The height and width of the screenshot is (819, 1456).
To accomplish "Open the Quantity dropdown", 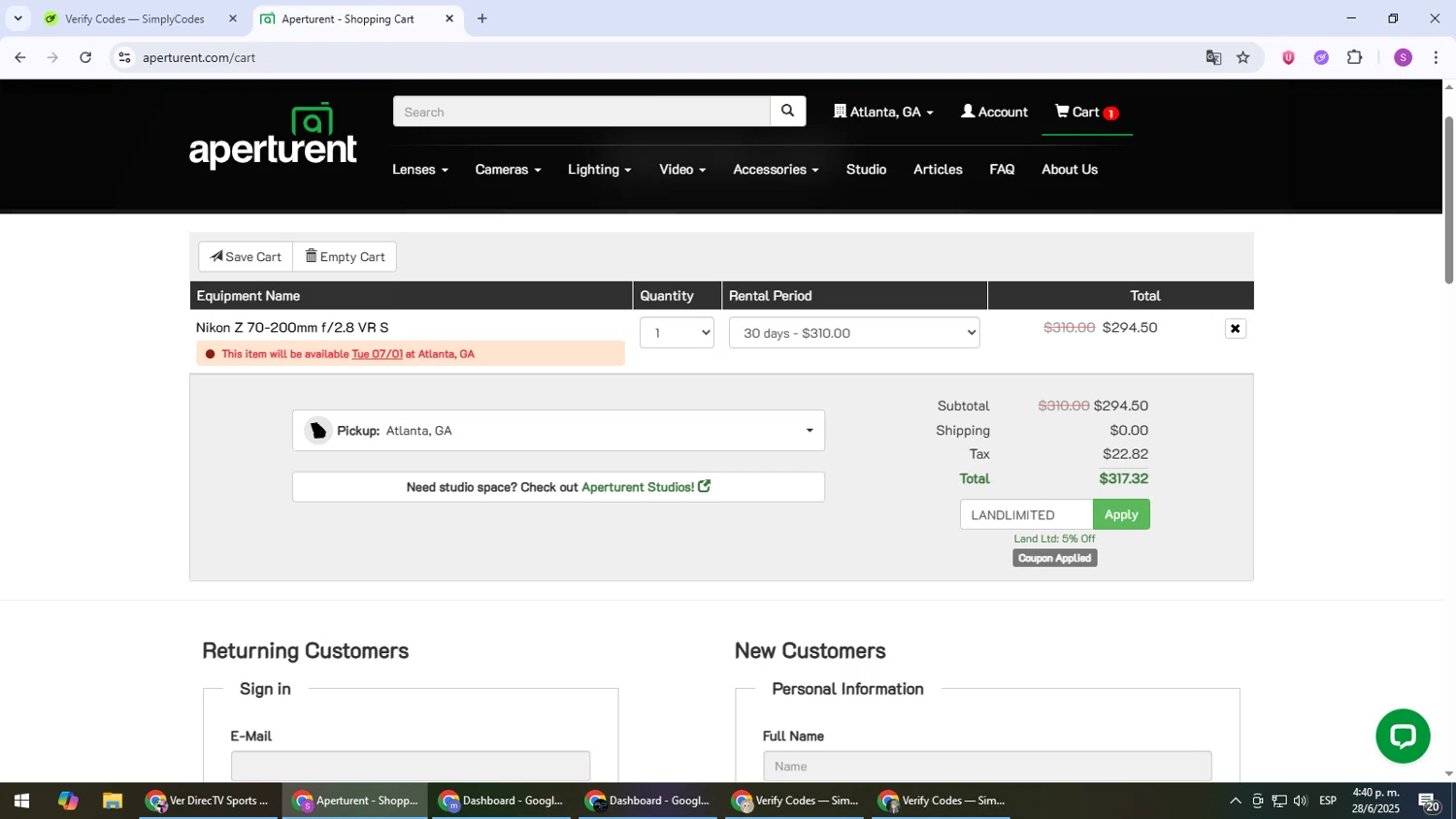I will click(677, 333).
